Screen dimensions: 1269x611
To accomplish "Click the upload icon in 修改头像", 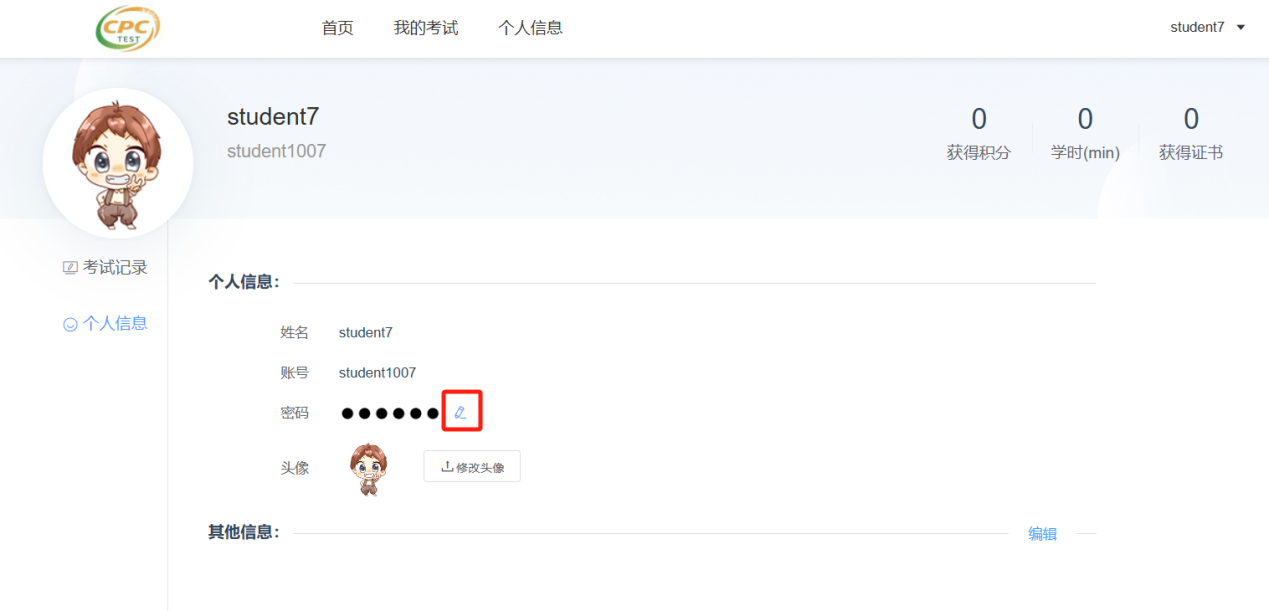I will pyautogui.click(x=447, y=466).
